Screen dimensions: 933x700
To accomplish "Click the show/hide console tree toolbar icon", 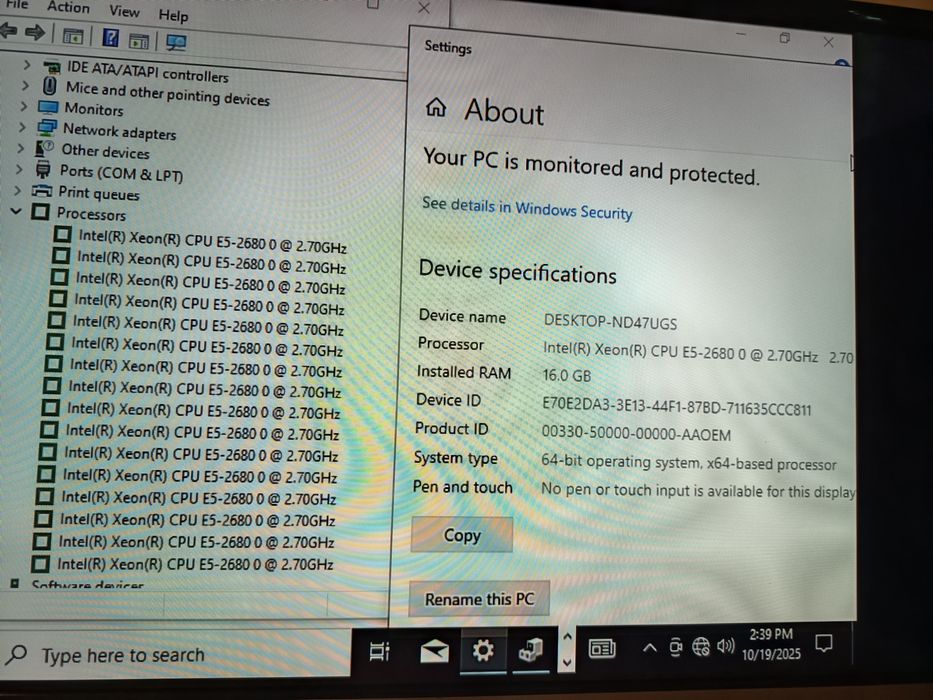I will [x=73, y=36].
